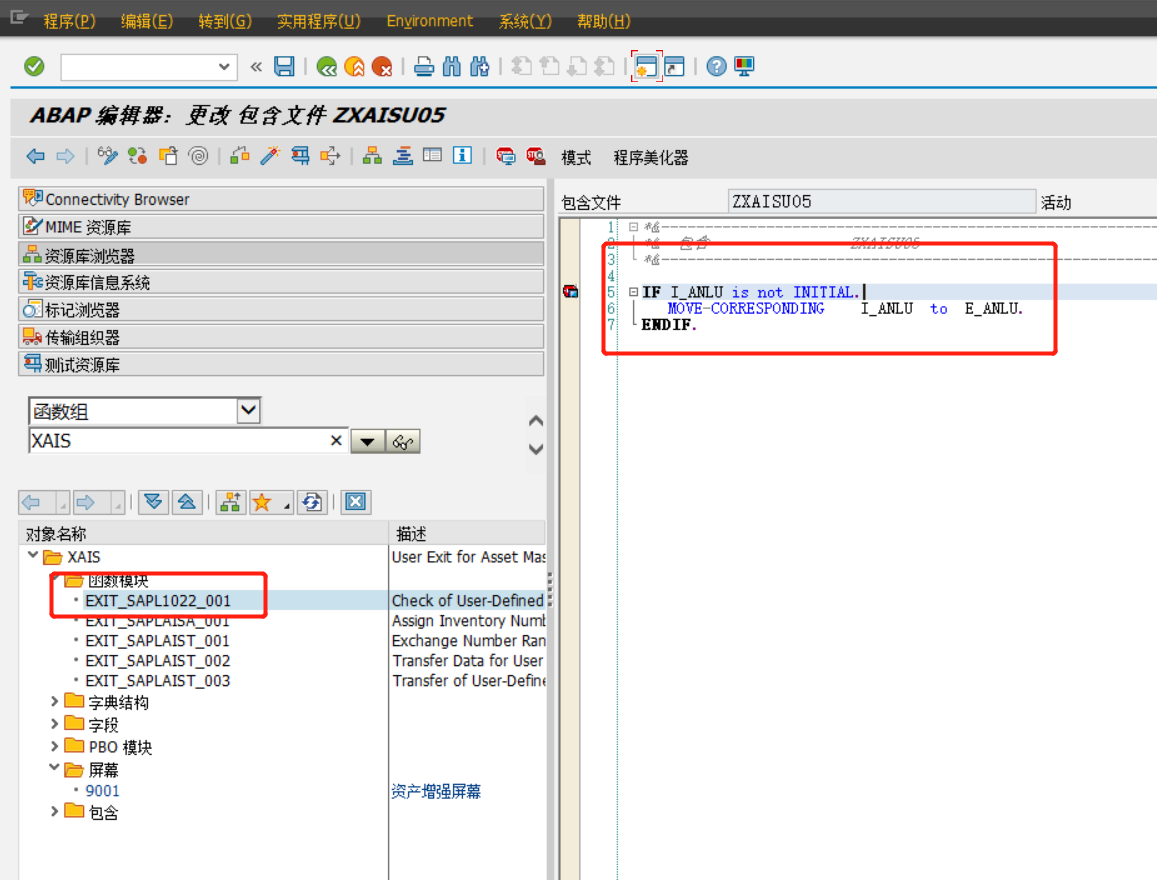
Task: Expand the 包含 folder in the tree
Action: (x=56, y=811)
